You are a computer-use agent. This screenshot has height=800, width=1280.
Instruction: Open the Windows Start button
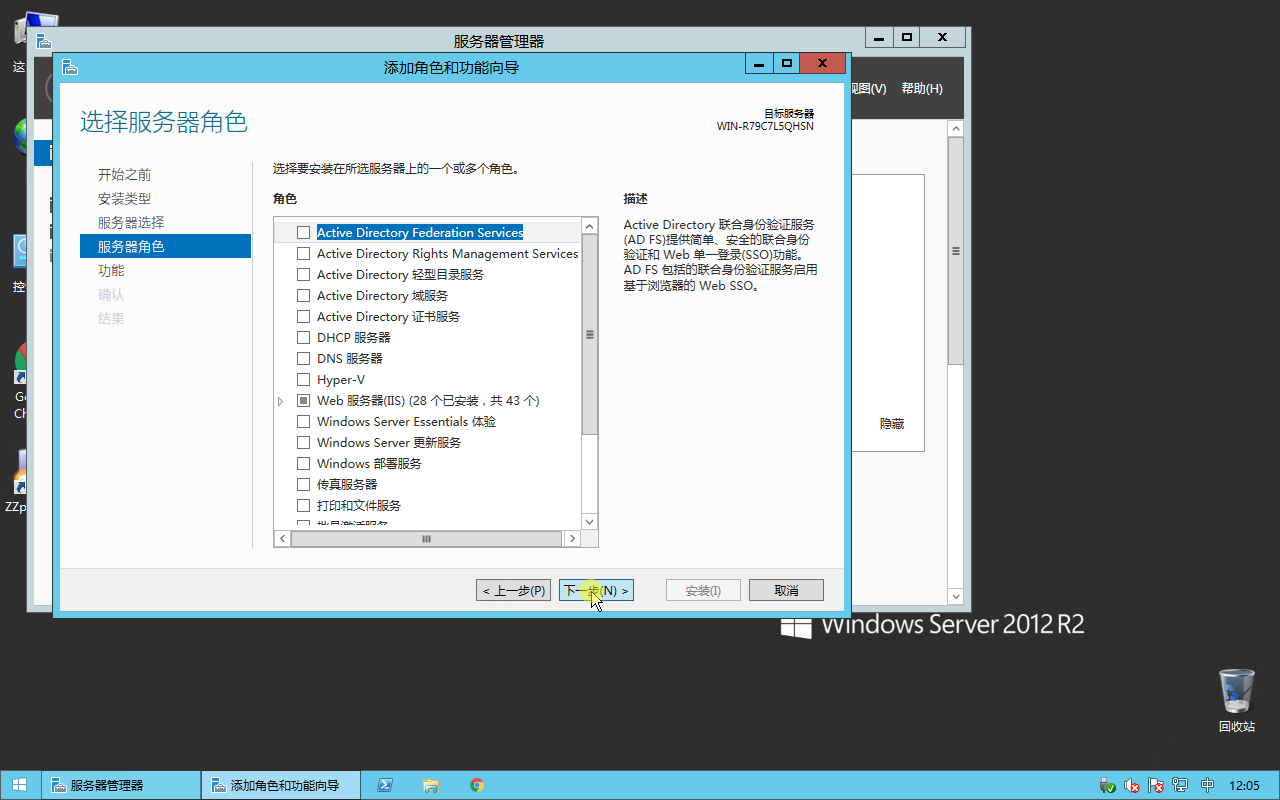point(20,785)
